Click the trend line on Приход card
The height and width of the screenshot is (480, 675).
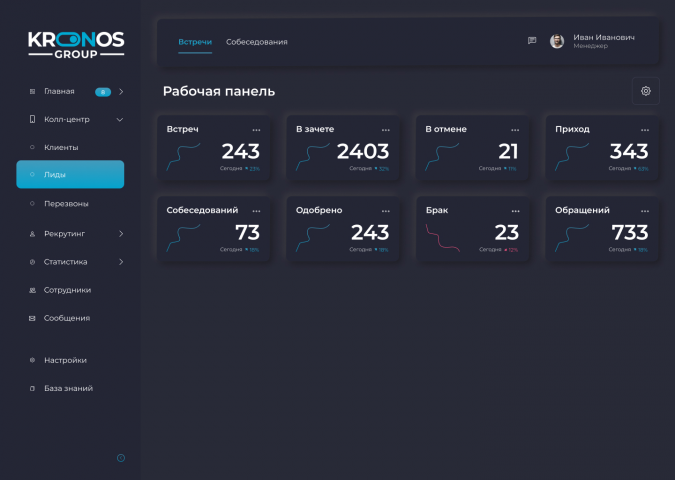pyautogui.click(x=572, y=157)
